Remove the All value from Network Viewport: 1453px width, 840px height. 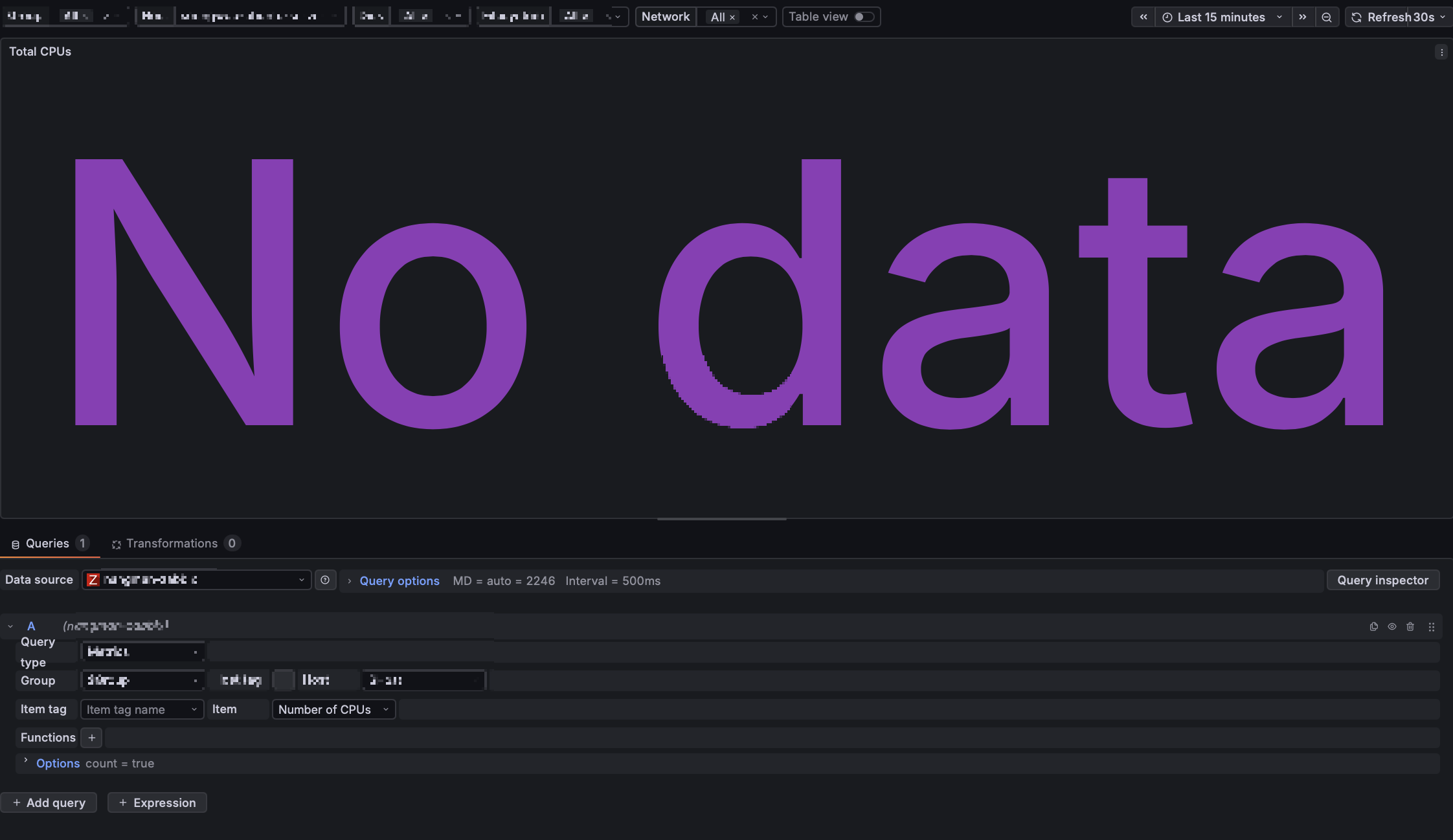[x=732, y=17]
